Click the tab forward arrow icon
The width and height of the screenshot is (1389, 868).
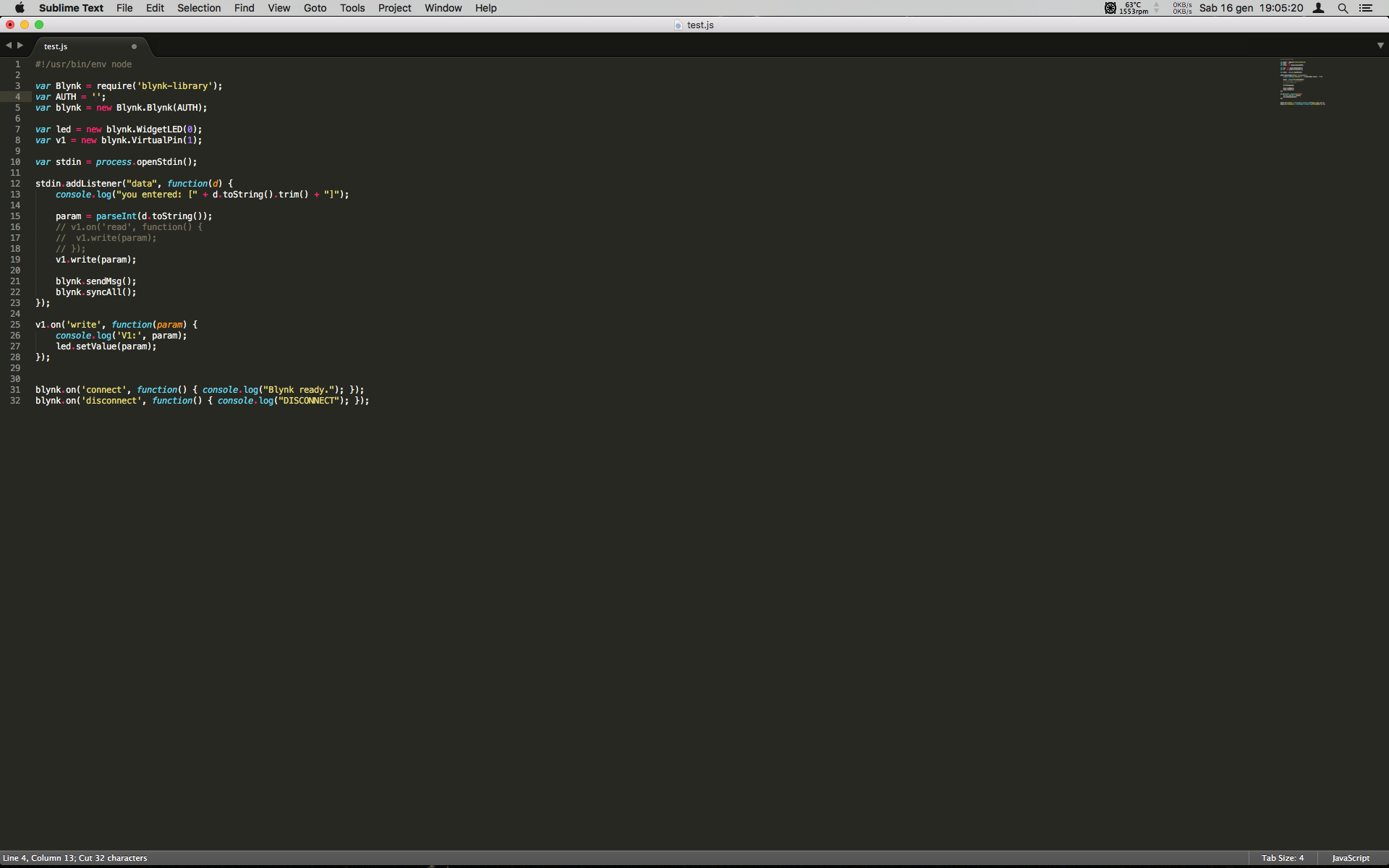pos(20,46)
